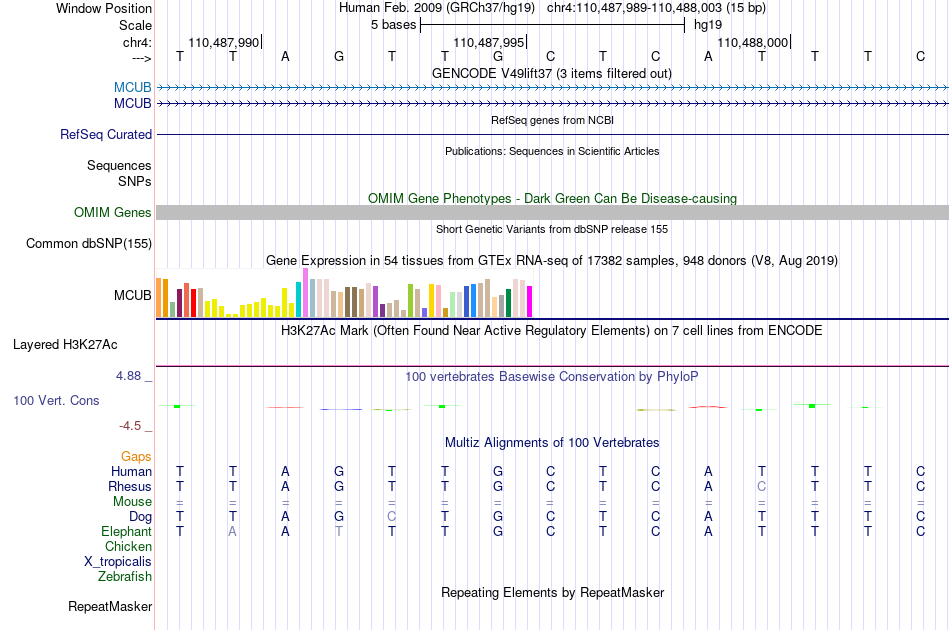
Task: Click the GENCODE V49lift37 track title
Action: pos(552,74)
